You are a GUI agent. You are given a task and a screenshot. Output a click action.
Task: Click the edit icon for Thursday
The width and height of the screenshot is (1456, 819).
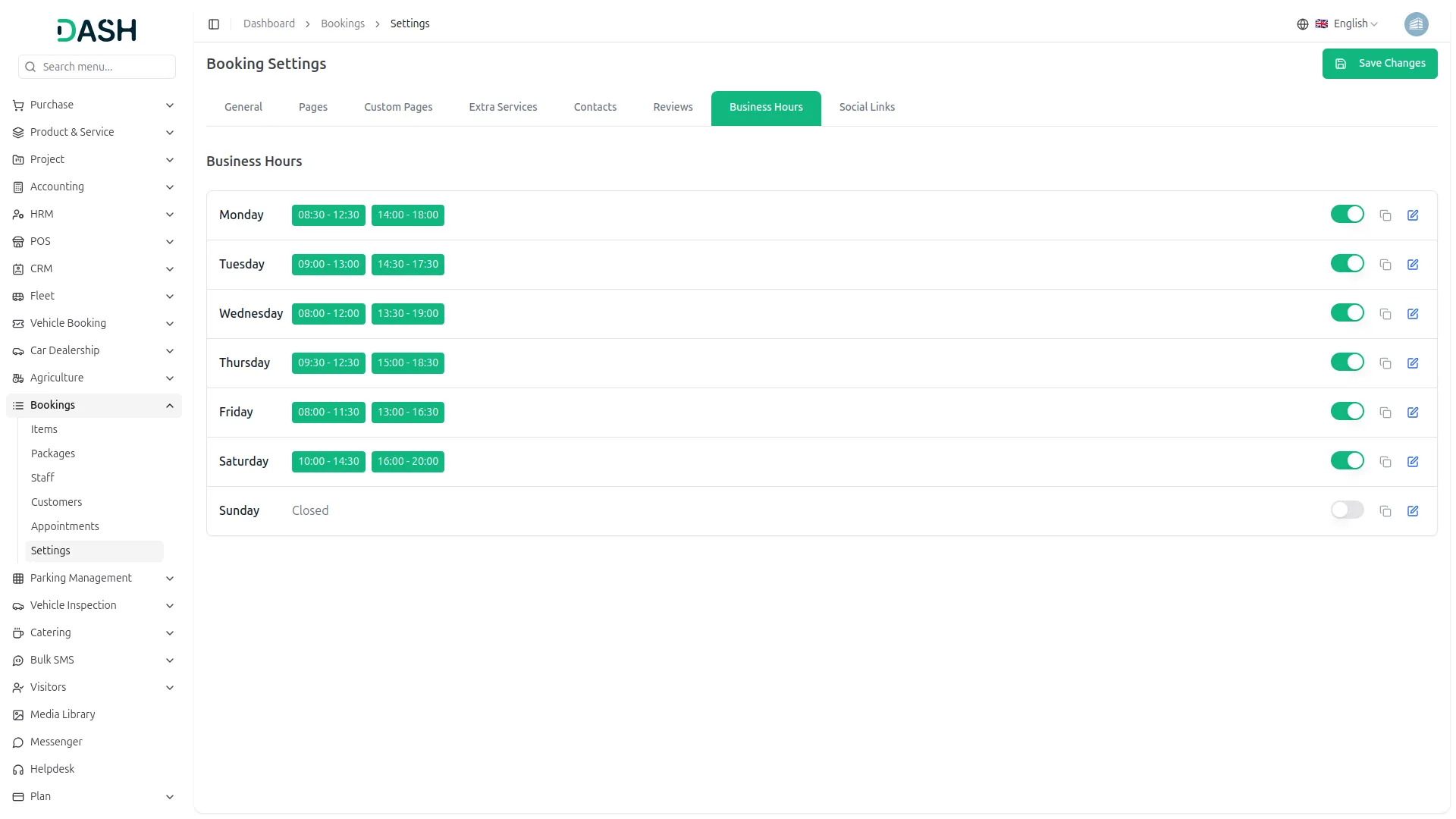pos(1413,363)
